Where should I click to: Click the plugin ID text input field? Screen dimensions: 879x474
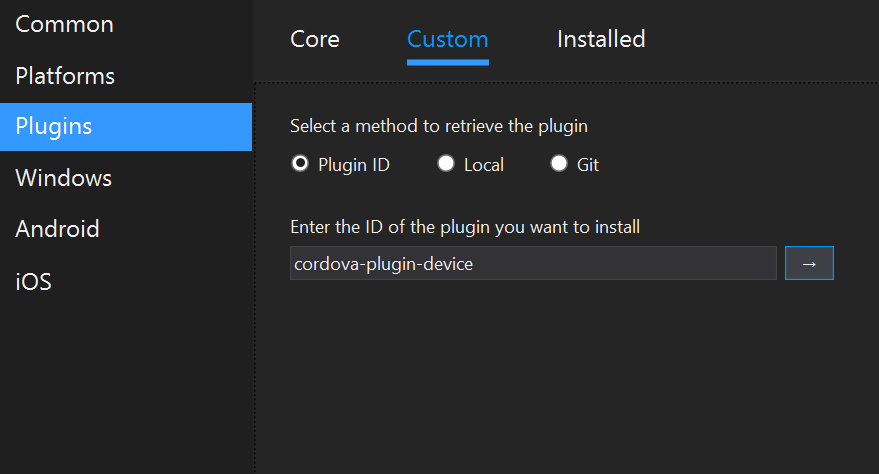[x=532, y=263]
